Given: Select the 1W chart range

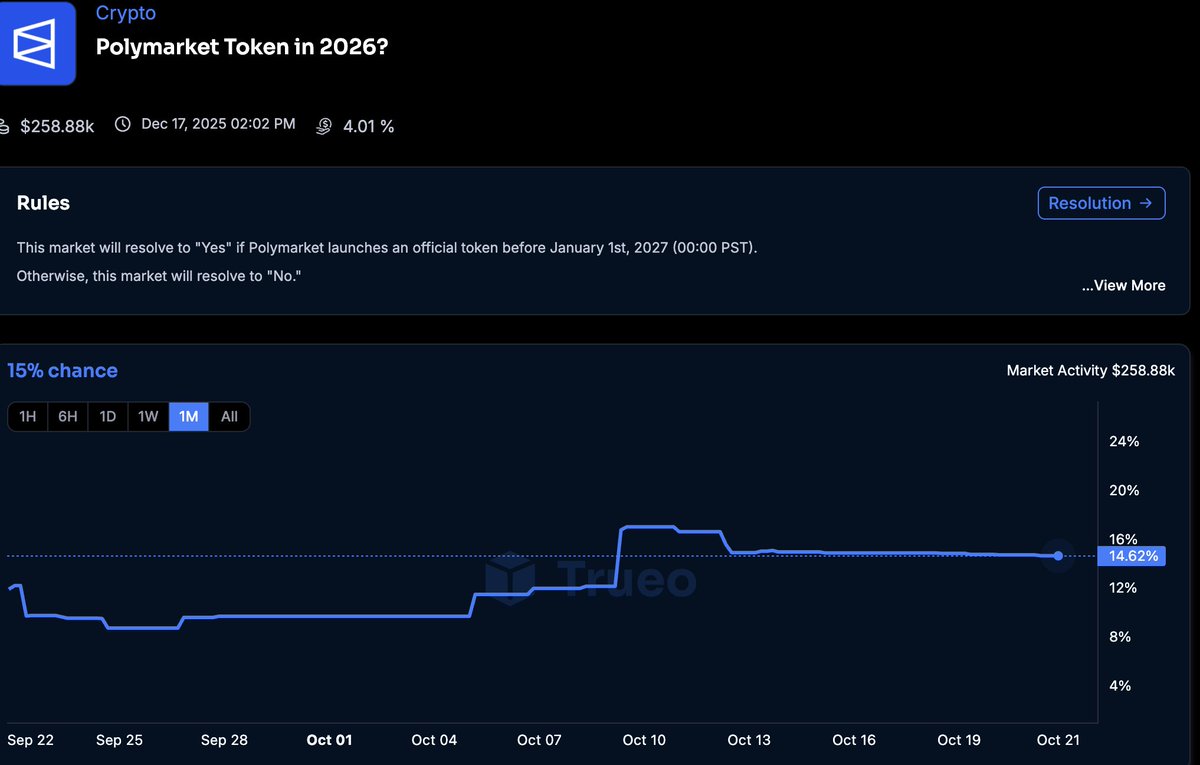Looking at the screenshot, I should (x=148, y=417).
